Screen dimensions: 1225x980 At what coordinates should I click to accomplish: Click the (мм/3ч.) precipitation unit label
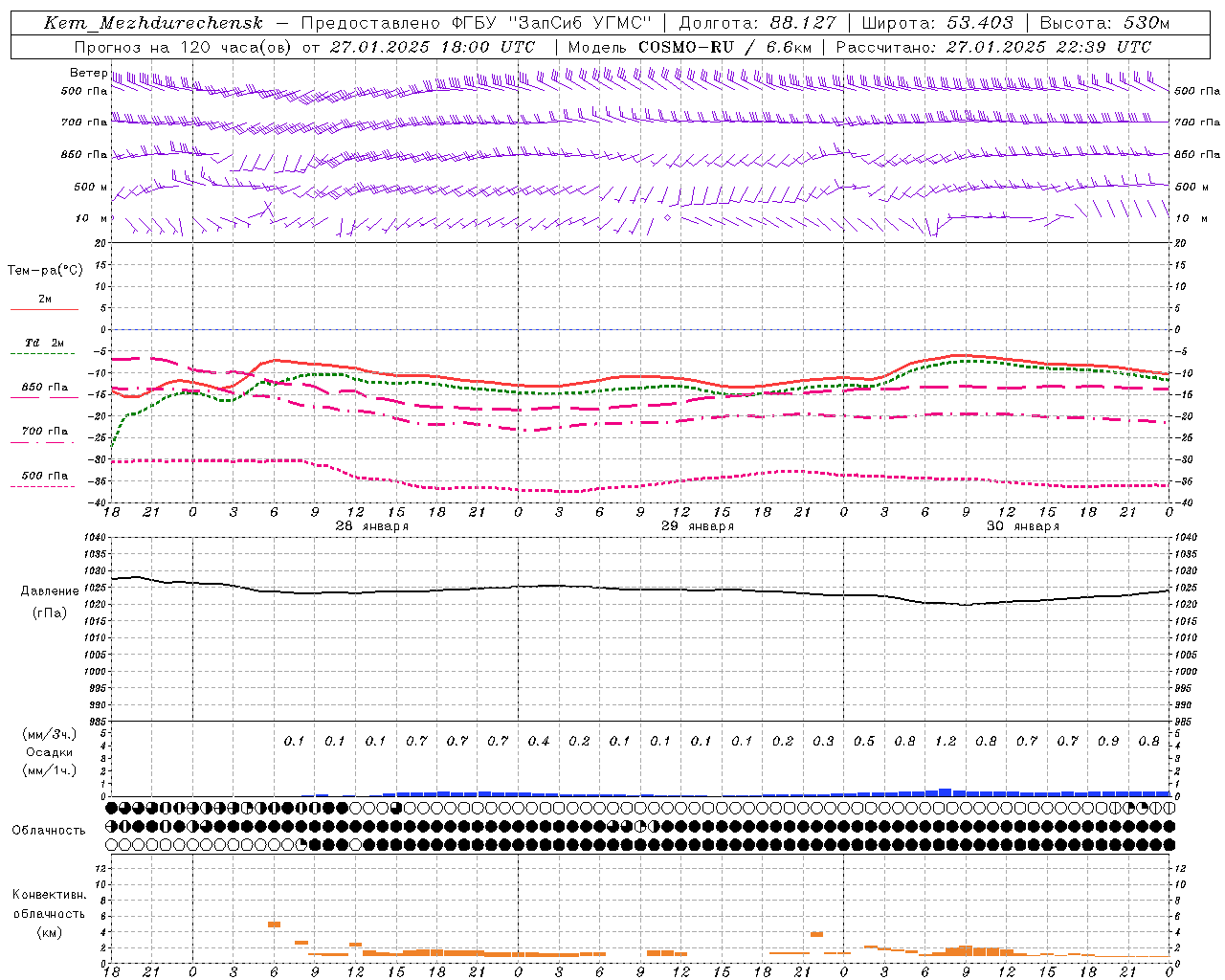(50, 734)
